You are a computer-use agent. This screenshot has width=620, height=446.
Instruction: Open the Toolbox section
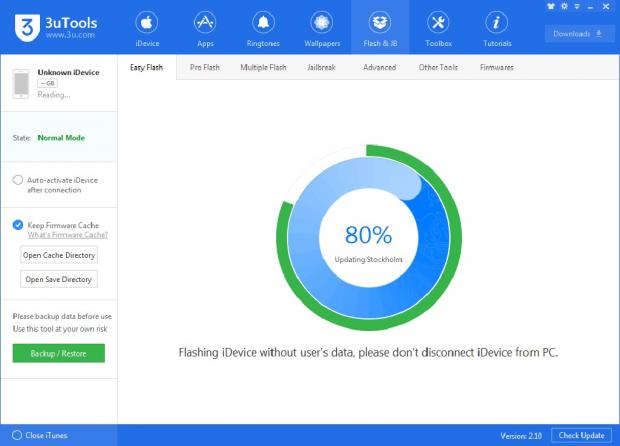[x=439, y=29]
